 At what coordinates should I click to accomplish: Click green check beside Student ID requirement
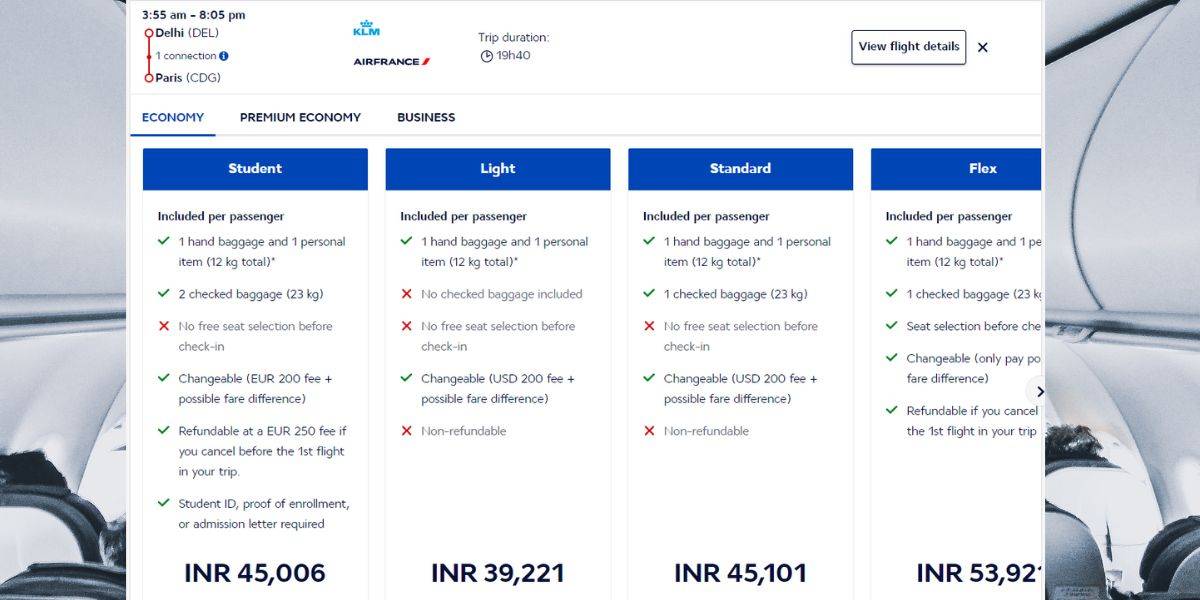[x=162, y=504]
